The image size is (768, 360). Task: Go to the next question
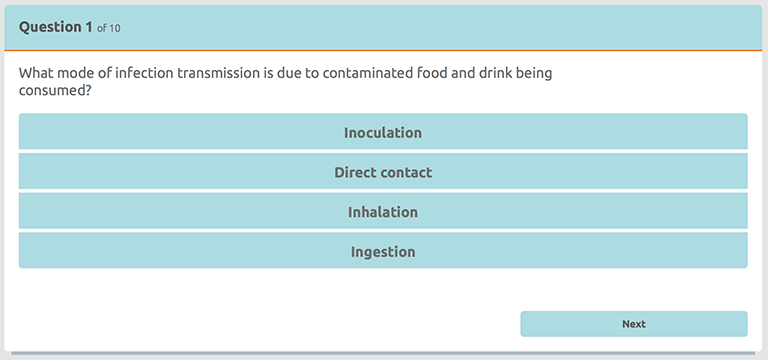coord(634,324)
